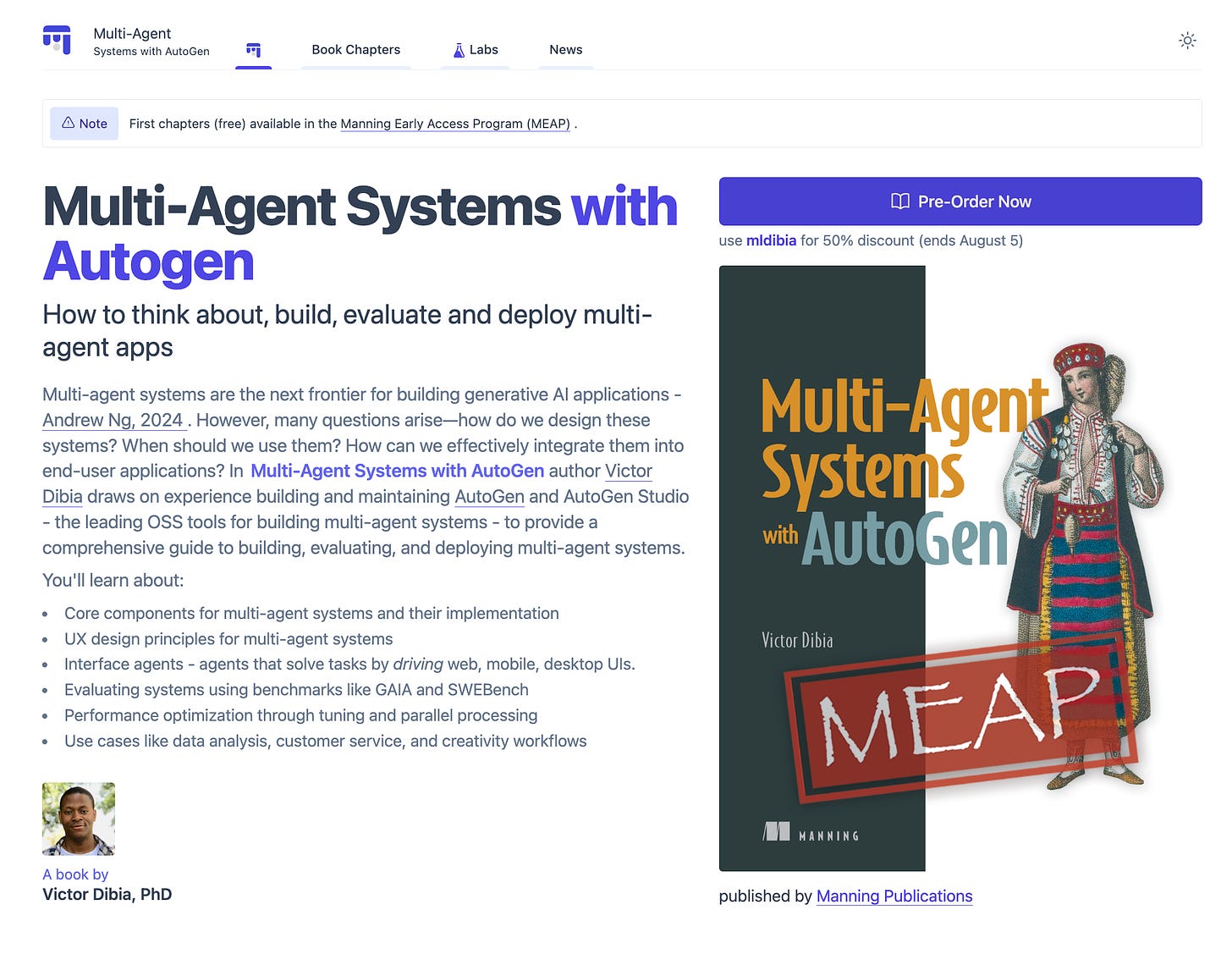Open the AutoGen link in paragraph
Screen dimensions: 1232x954
pyautogui.click(x=490, y=496)
